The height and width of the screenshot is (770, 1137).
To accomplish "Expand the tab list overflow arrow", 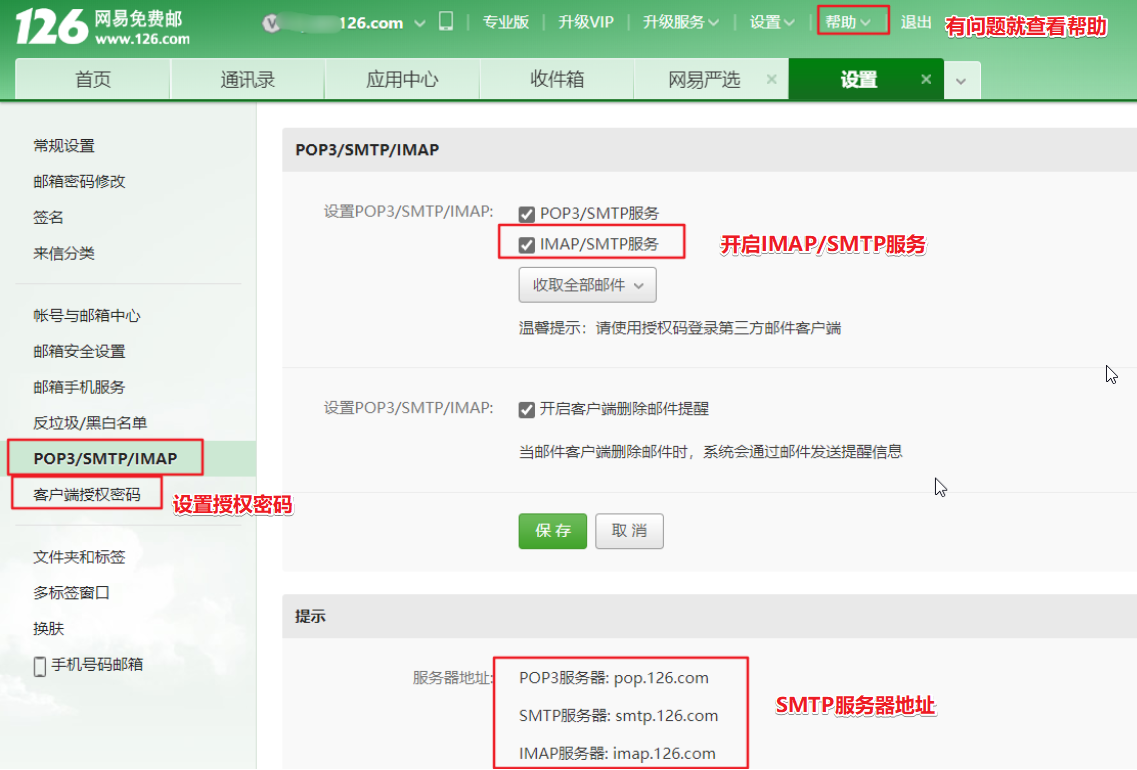I will [962, 80].
